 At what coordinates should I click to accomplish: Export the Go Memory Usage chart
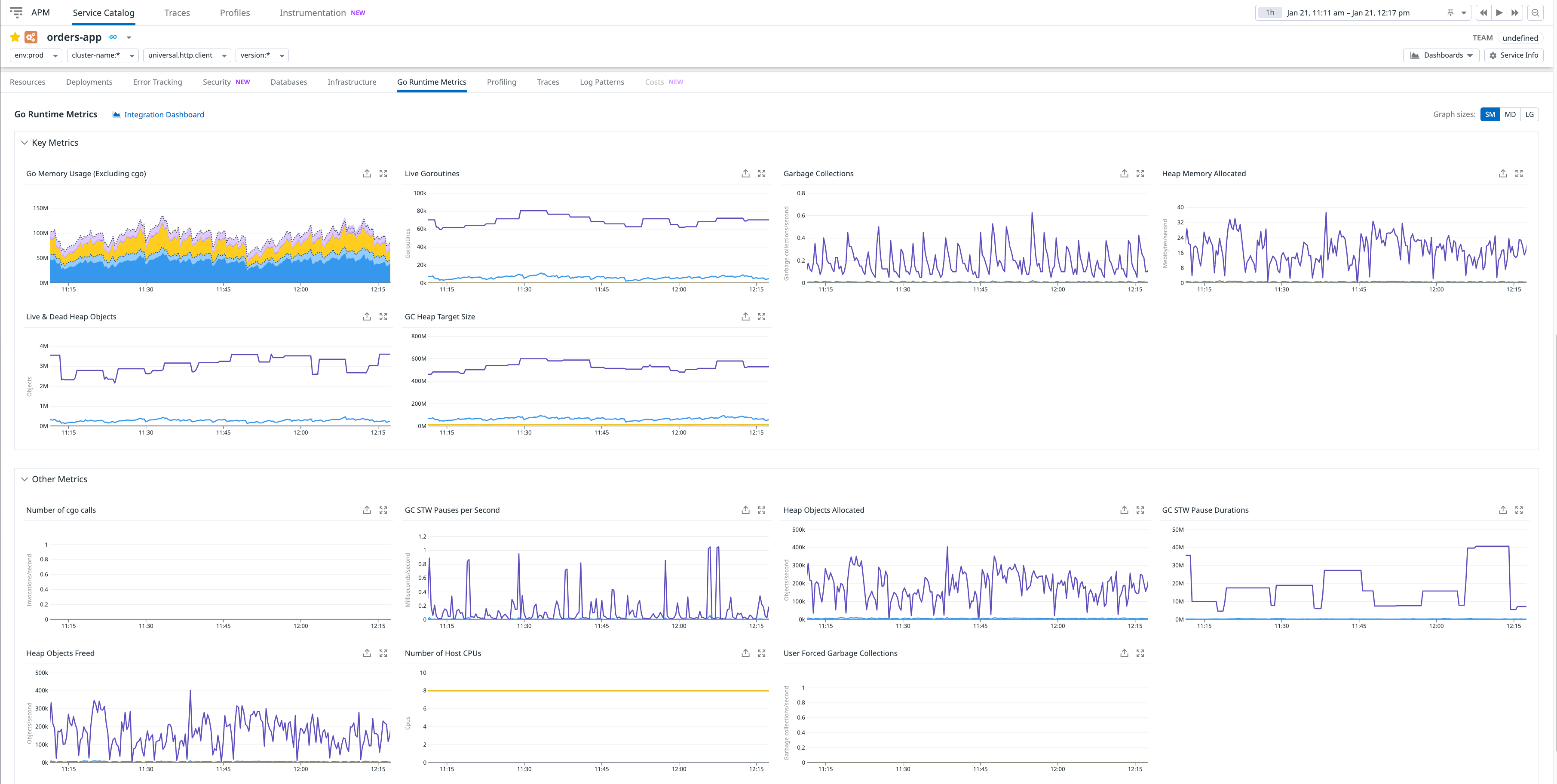(x=367, y=174)
